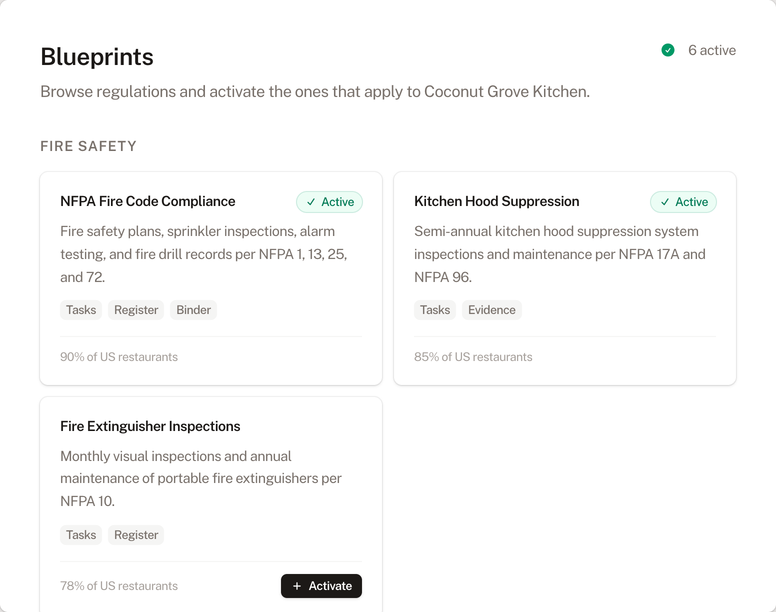Toggle Active status on Kitchen Hood Suppression
The image size is (776, 612).
click(683, 202)
